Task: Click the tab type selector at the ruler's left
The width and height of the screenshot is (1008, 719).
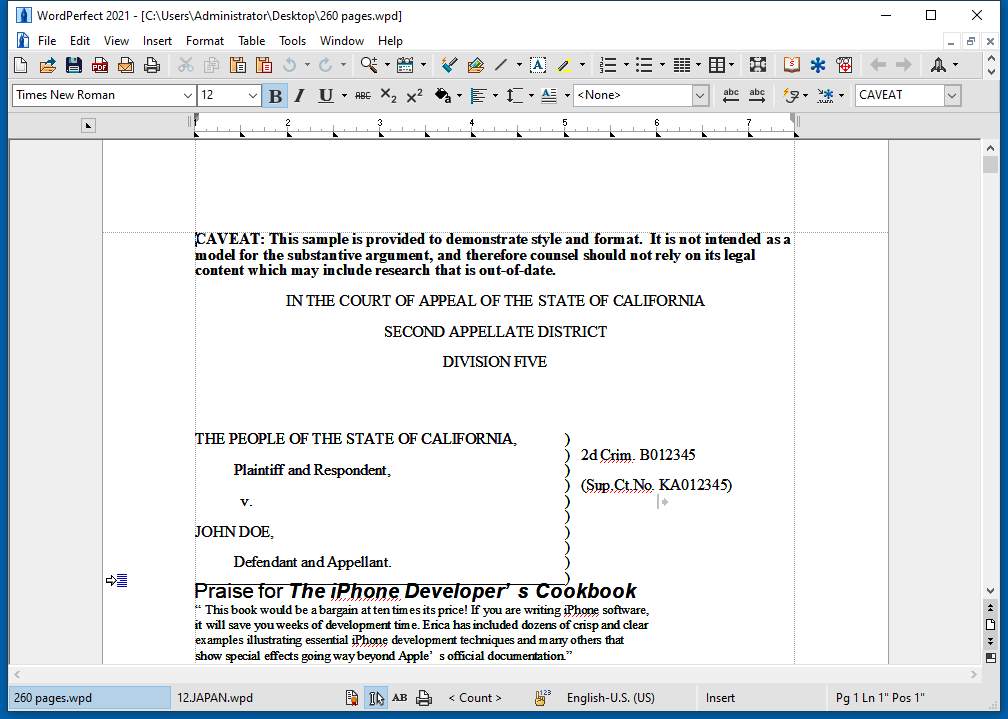Action: 89,125
